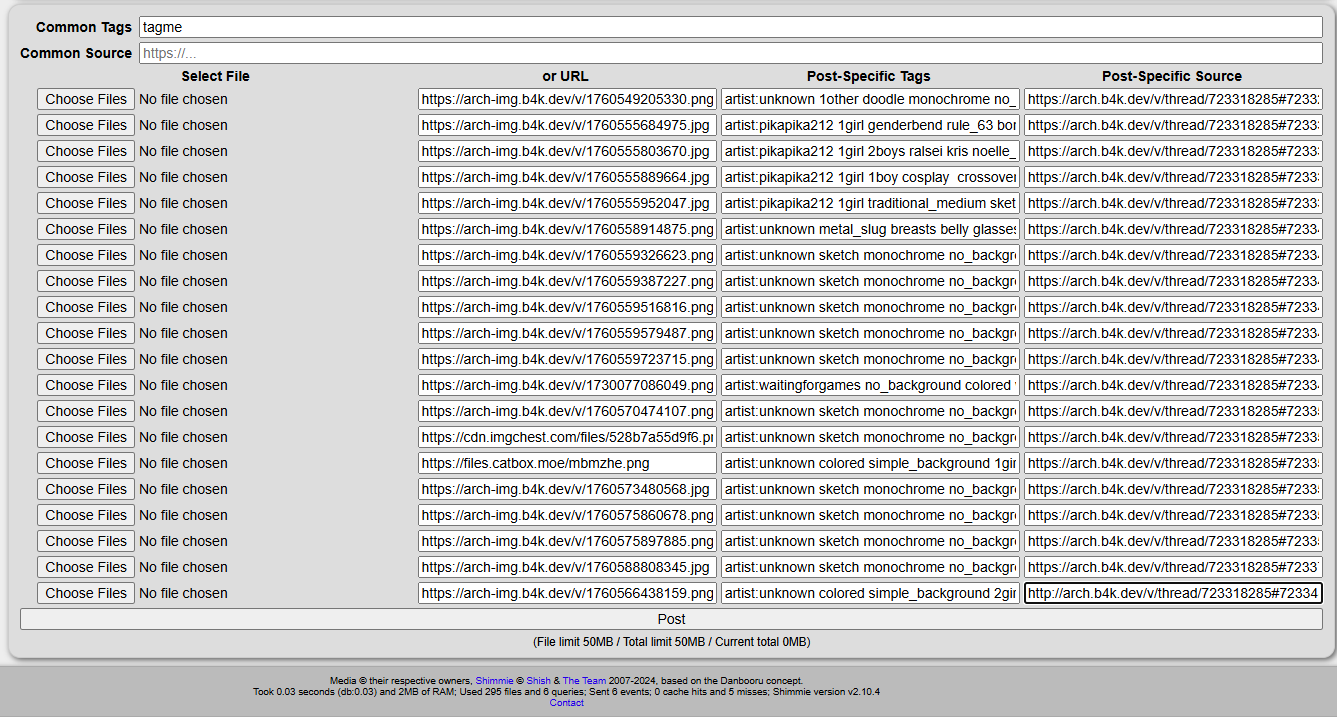Edit the URL field with 1760575860678.png
1337x717 pixels.
click(567, 515)
